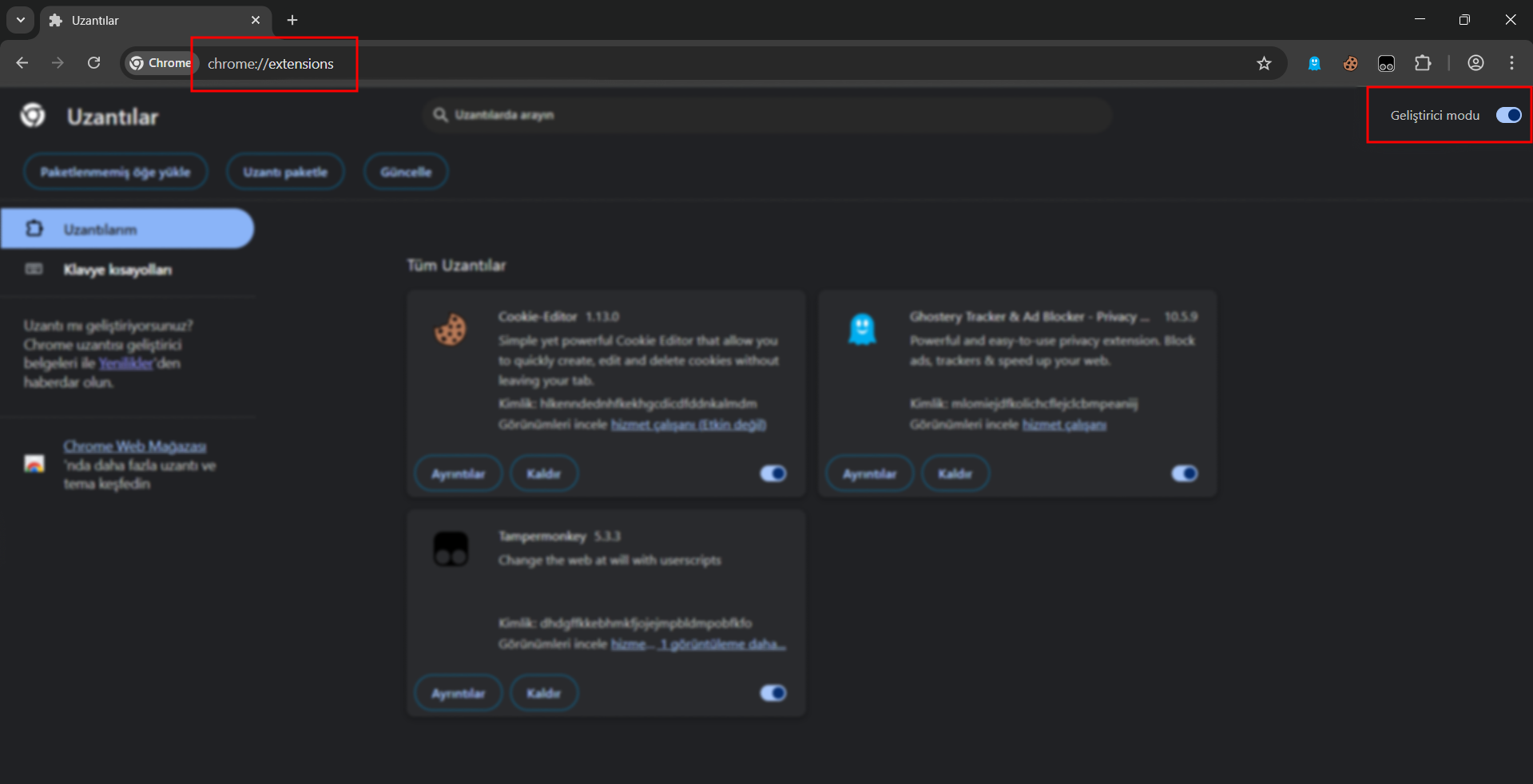The height and width of the screenshot is (784, 1533).
Task: Open Cookie-Editor Ayrıntılar button
Action: (459, 473)
